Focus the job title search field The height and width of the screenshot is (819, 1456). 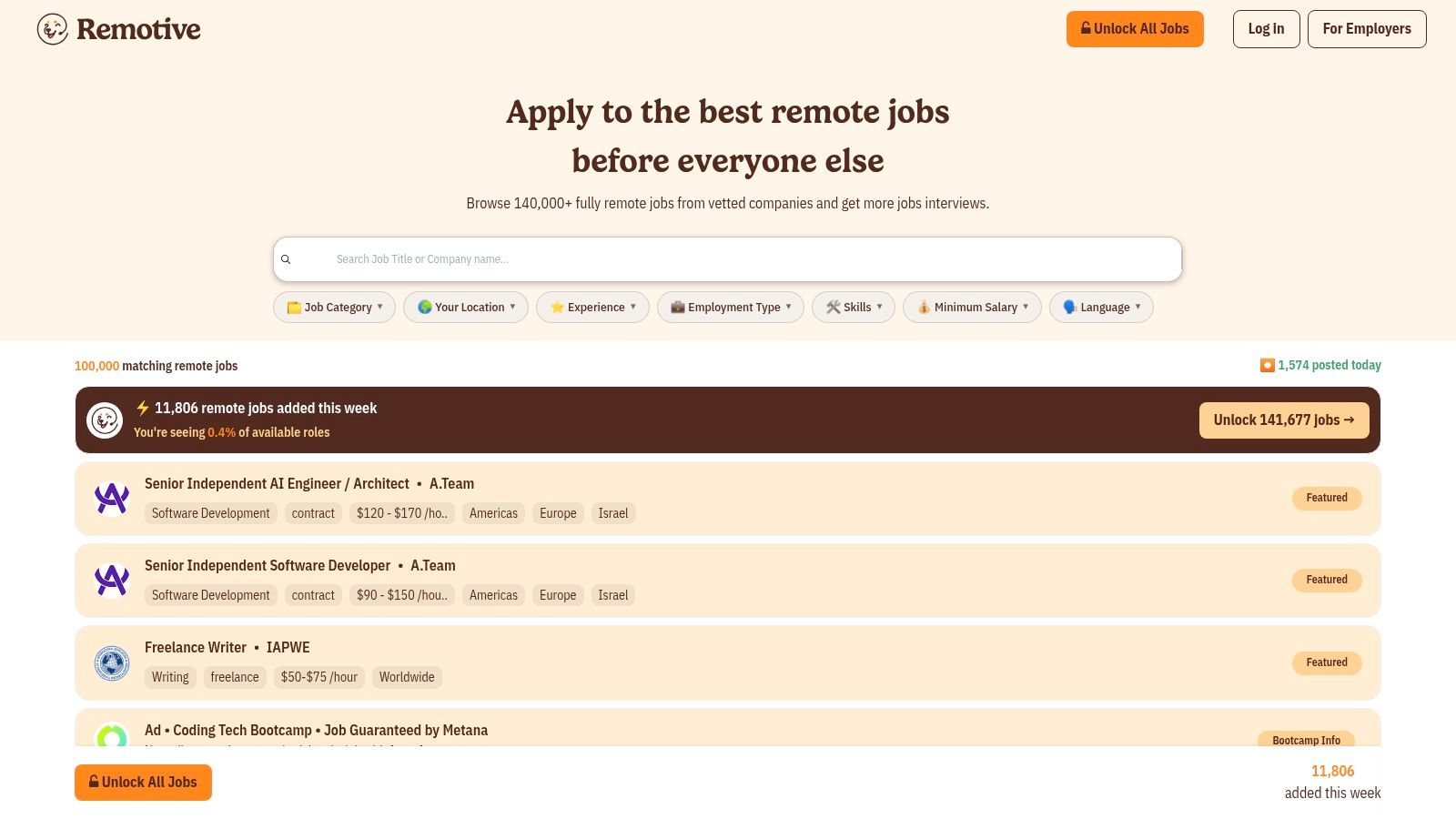[x=727, y=259]
